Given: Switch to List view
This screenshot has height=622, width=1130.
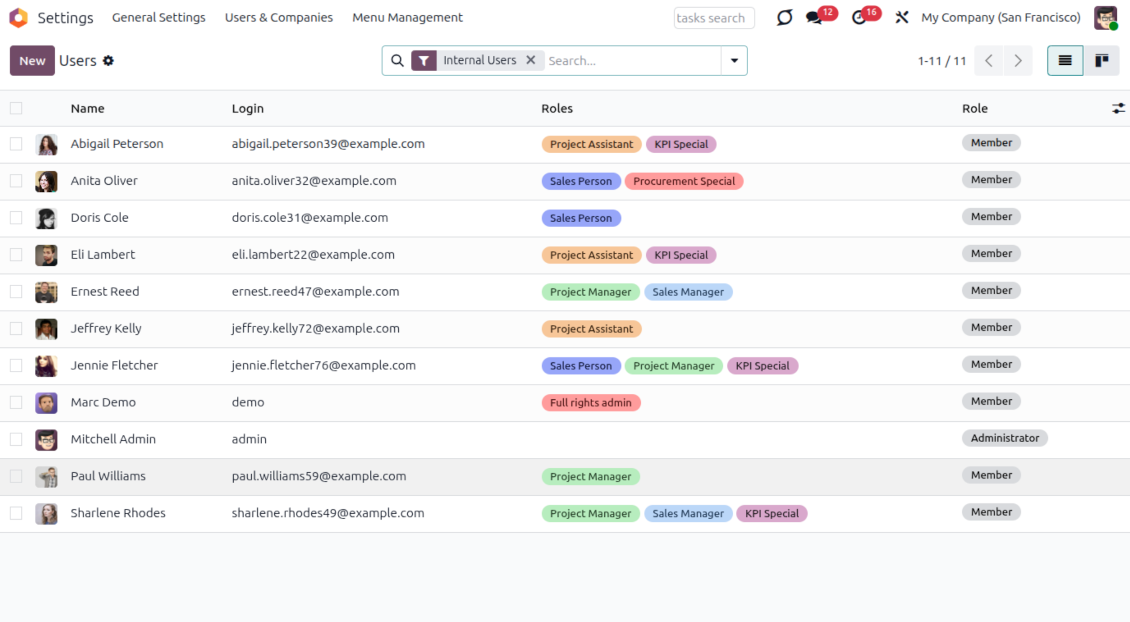Looking at the screenshot, I should coord(1065,61).
